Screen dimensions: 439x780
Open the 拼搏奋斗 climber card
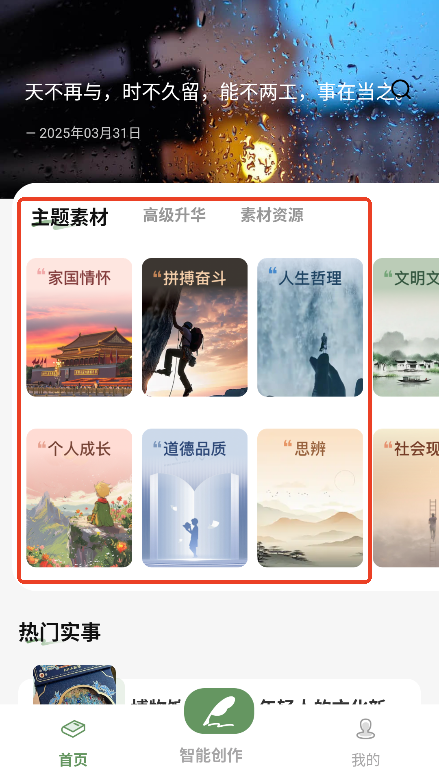pyautogui.click(x=194, y=327)
